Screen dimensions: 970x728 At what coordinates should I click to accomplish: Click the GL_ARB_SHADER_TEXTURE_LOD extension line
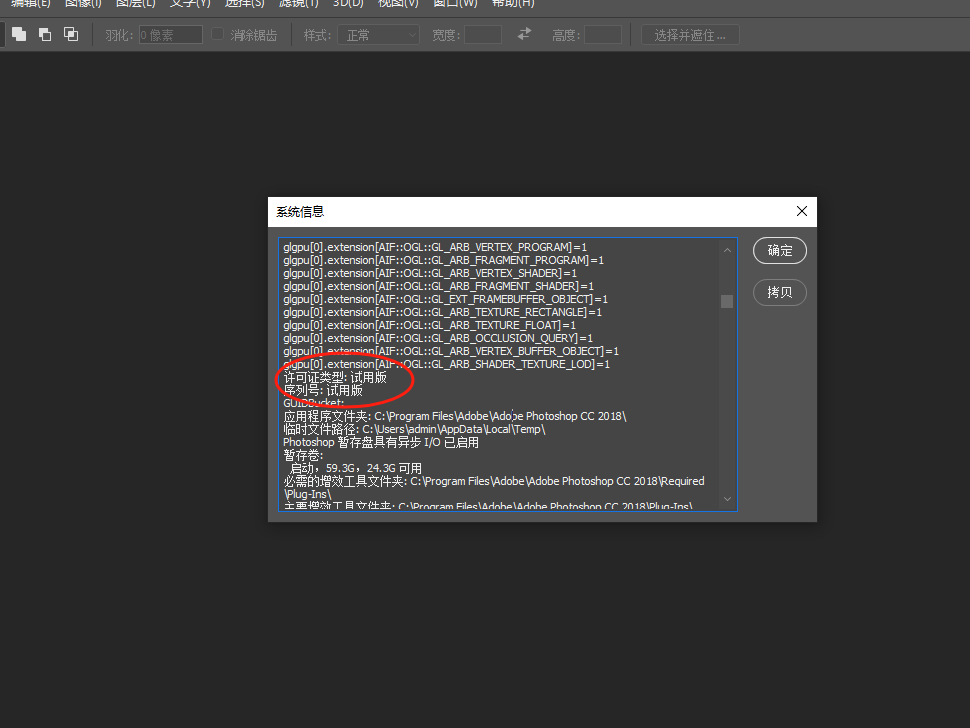[x=447, y=364]
